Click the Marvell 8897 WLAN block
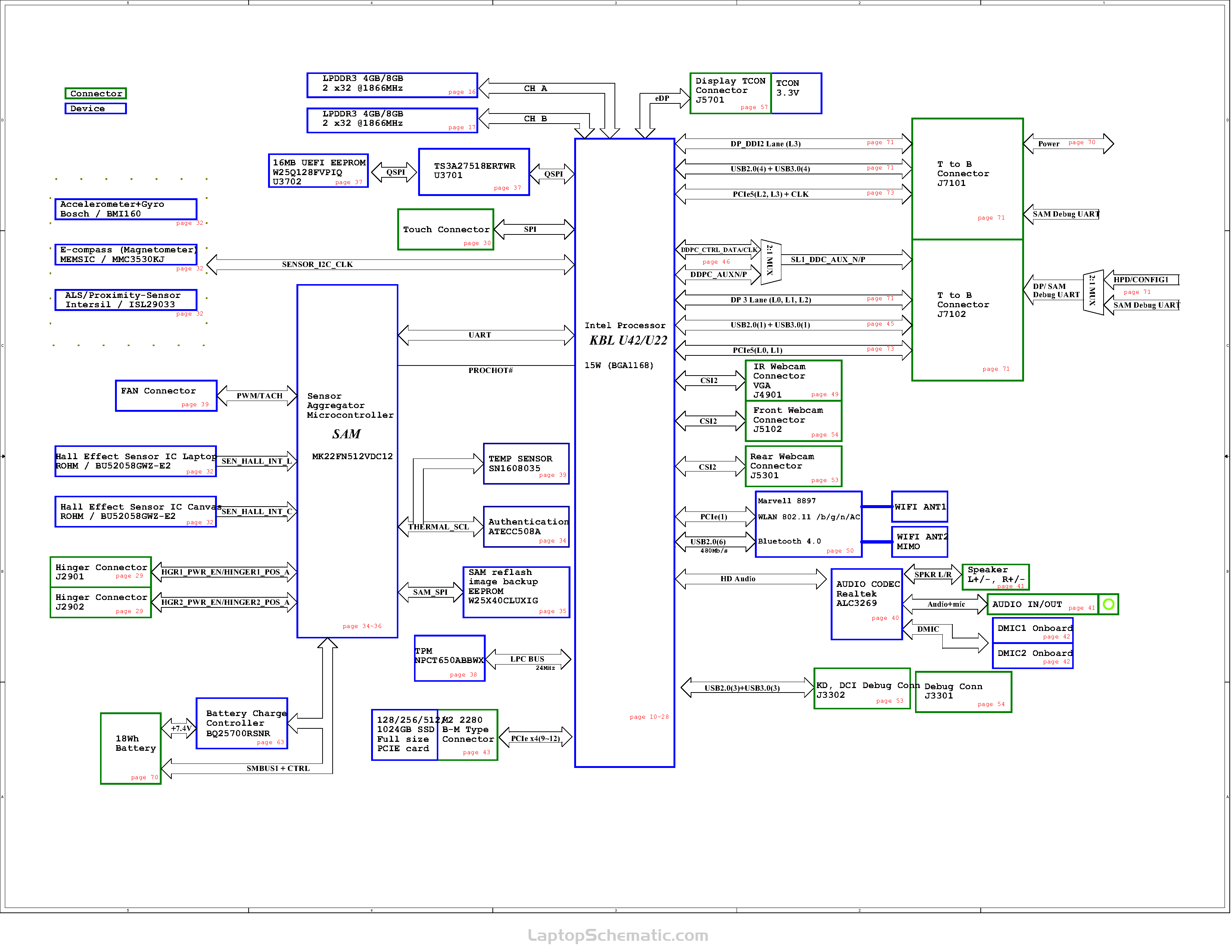The height and width of the screenshot is (952, 1232). 808,524
